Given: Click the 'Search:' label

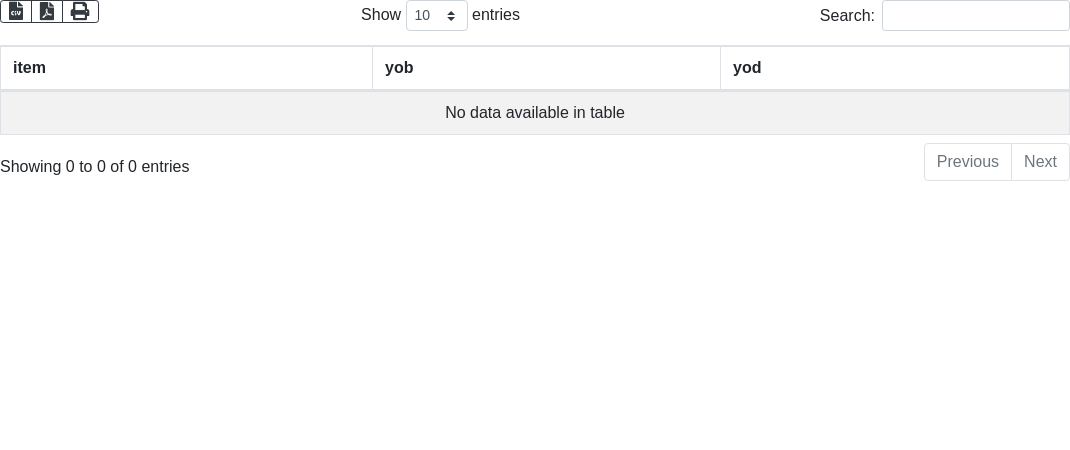Looking at the screenshot, I should (x=847, y=16).
